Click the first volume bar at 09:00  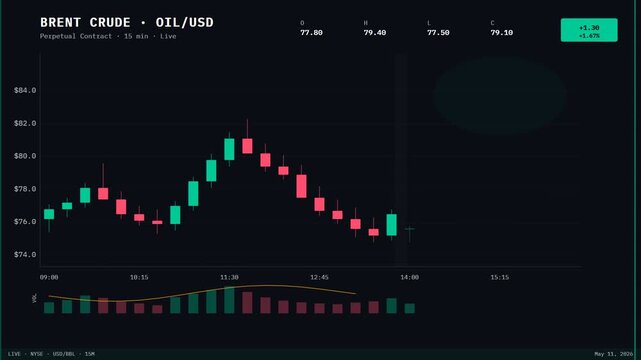click(x=49, y=308)
